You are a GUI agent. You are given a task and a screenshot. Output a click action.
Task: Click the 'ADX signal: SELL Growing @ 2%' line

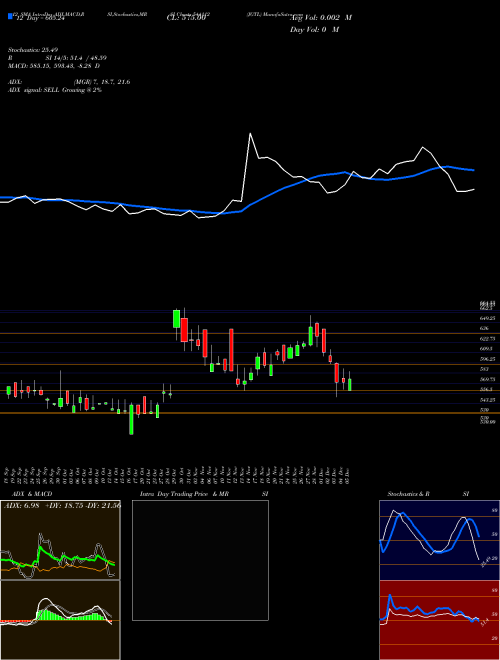[55, 90]
